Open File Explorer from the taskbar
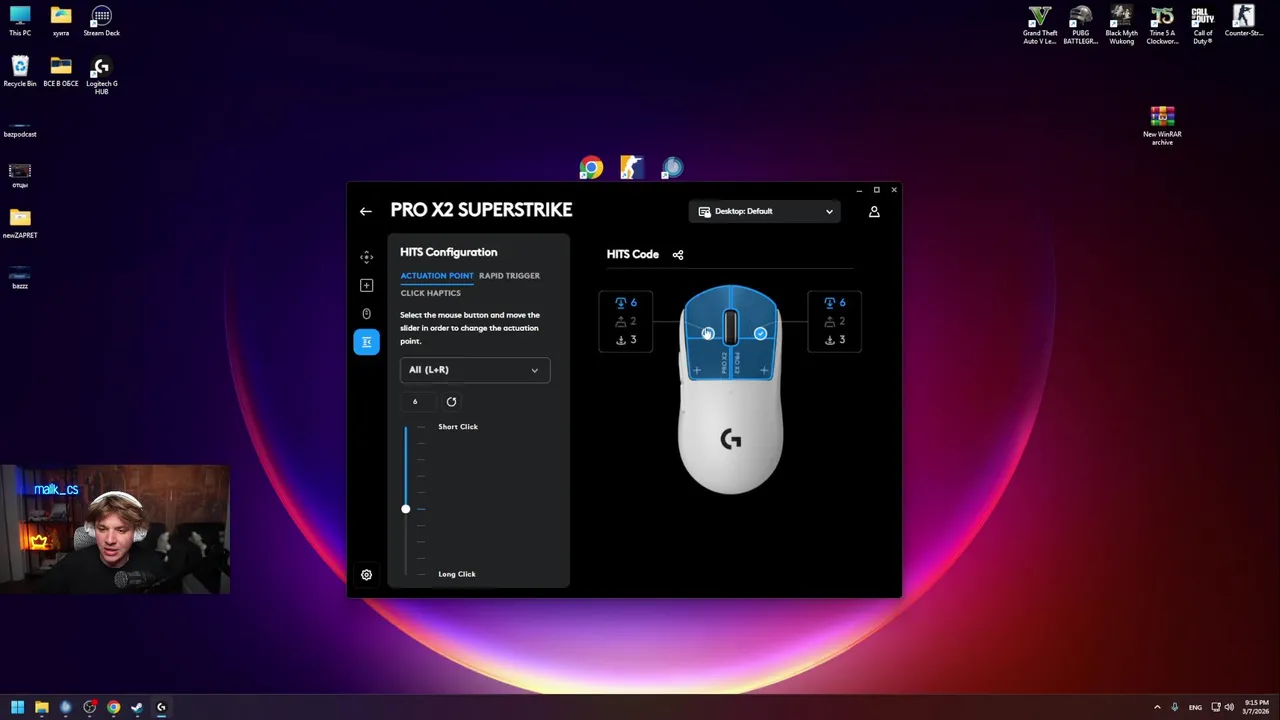Image resolution: width=1280 pixels, height=720 pixels. (x=42, y=707)
